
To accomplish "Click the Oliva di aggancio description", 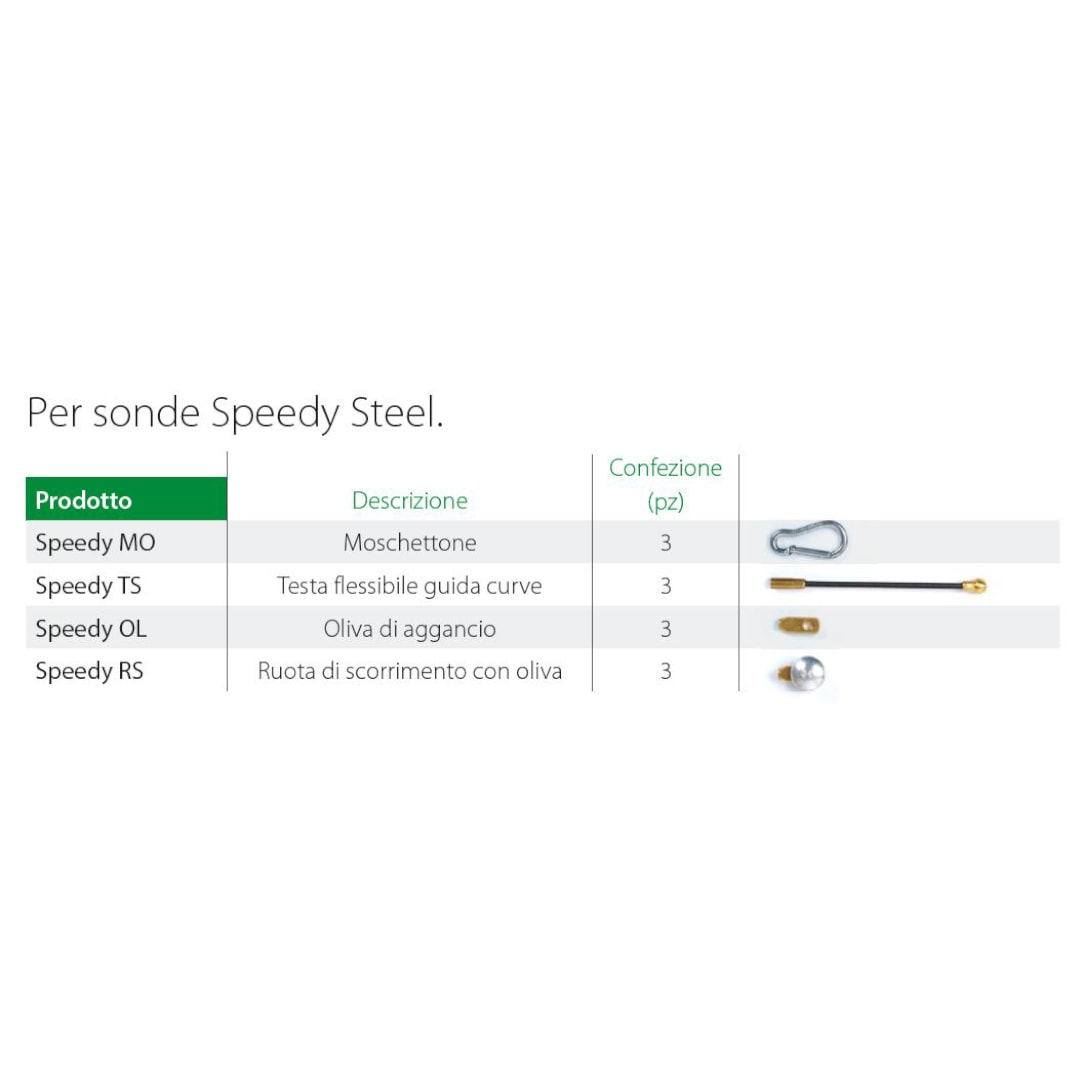I will 409,629.
